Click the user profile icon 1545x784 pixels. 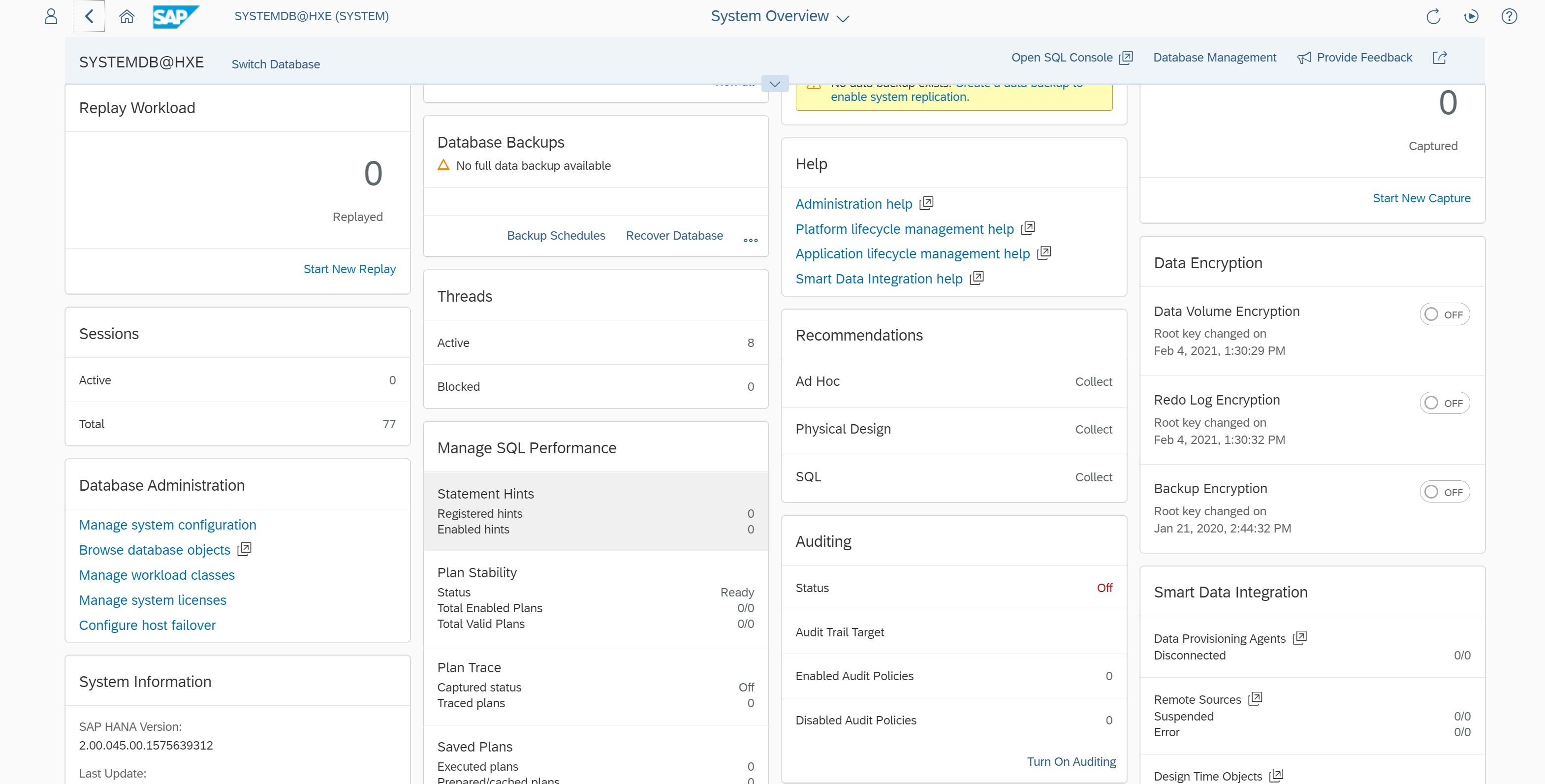(51, 16)
